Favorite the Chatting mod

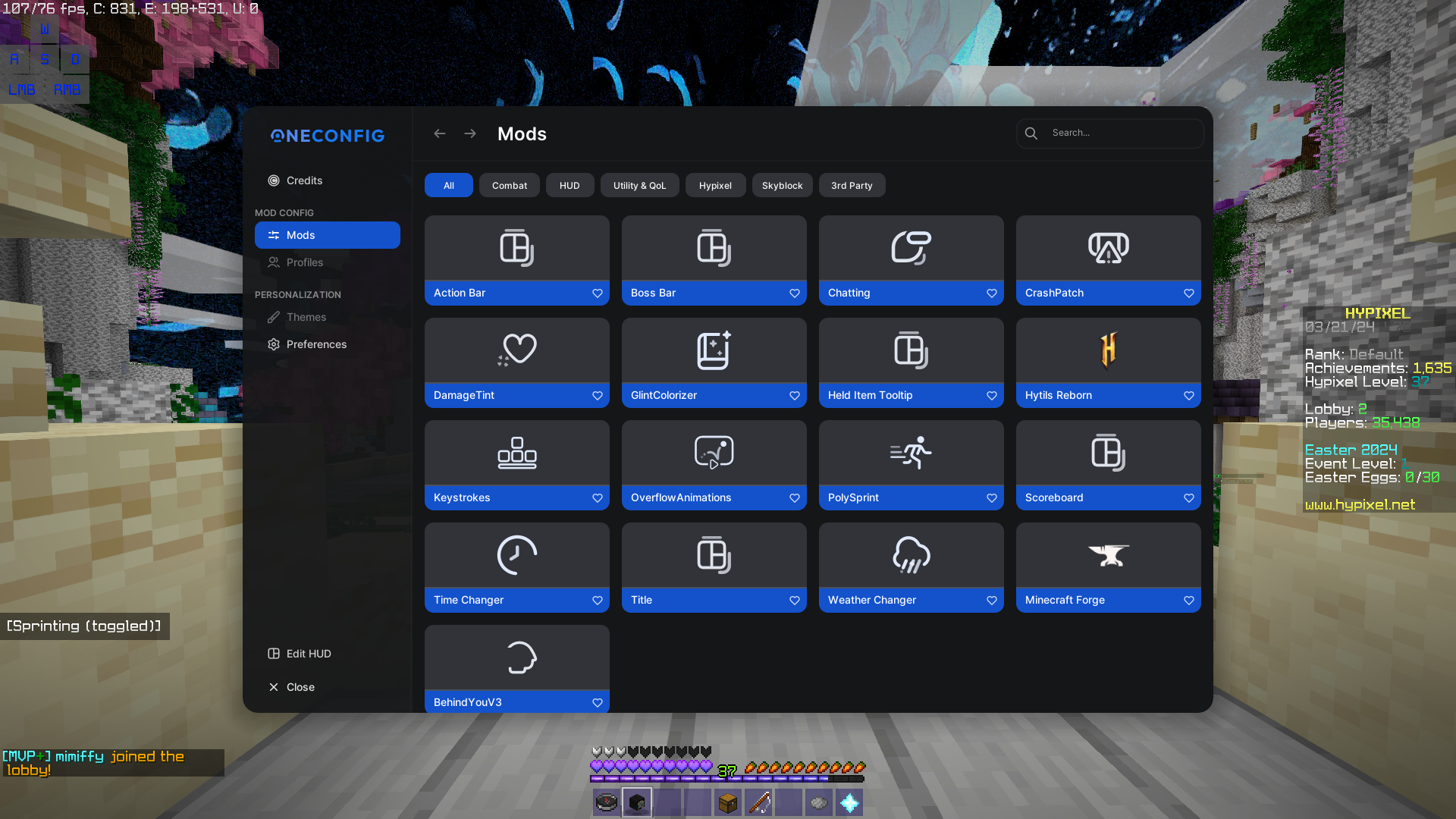point(992,293)
